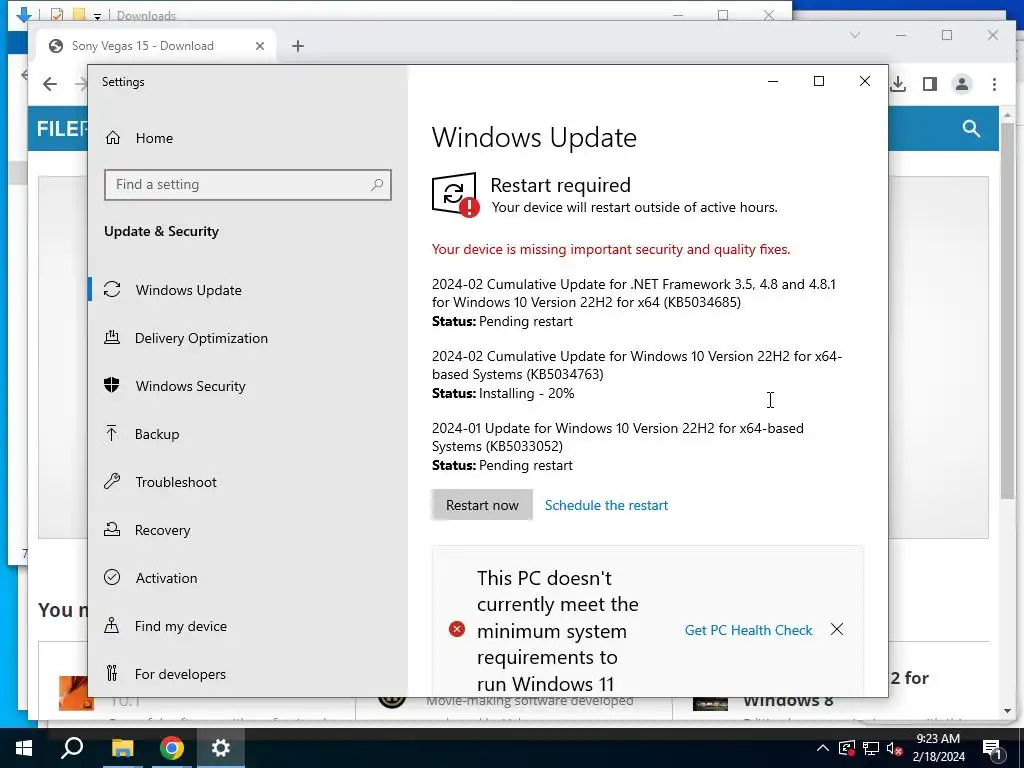Click the Windows Update sync arrows icon
The height and width of the screenshot is (768, 1024).
(x=112, y=289)
